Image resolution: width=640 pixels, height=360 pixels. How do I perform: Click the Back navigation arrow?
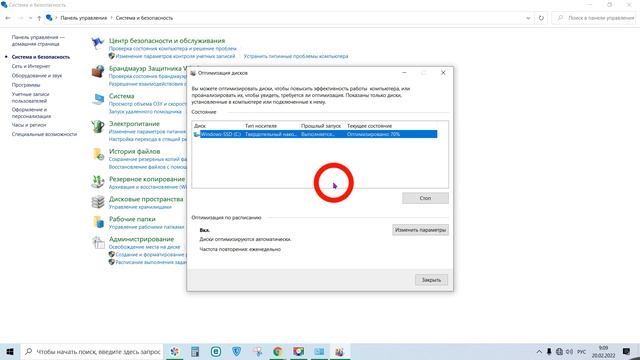[x=8, y=18]
